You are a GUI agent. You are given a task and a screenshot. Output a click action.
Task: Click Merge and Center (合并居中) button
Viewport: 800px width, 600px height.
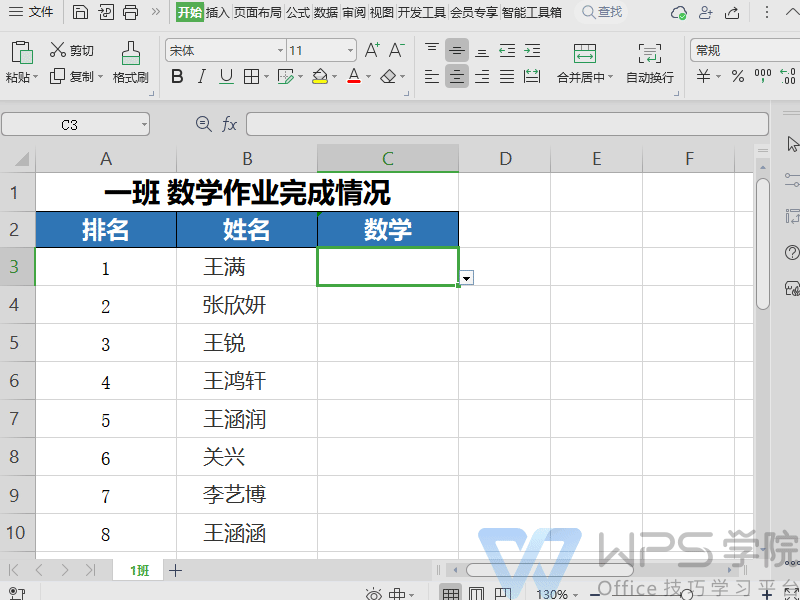click(585, 62)
